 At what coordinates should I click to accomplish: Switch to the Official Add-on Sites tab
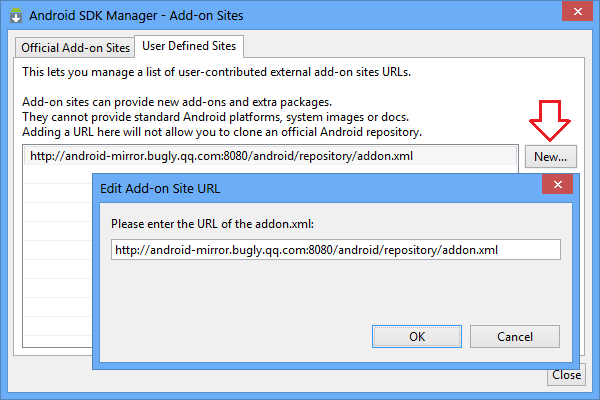tap(75, 48)
